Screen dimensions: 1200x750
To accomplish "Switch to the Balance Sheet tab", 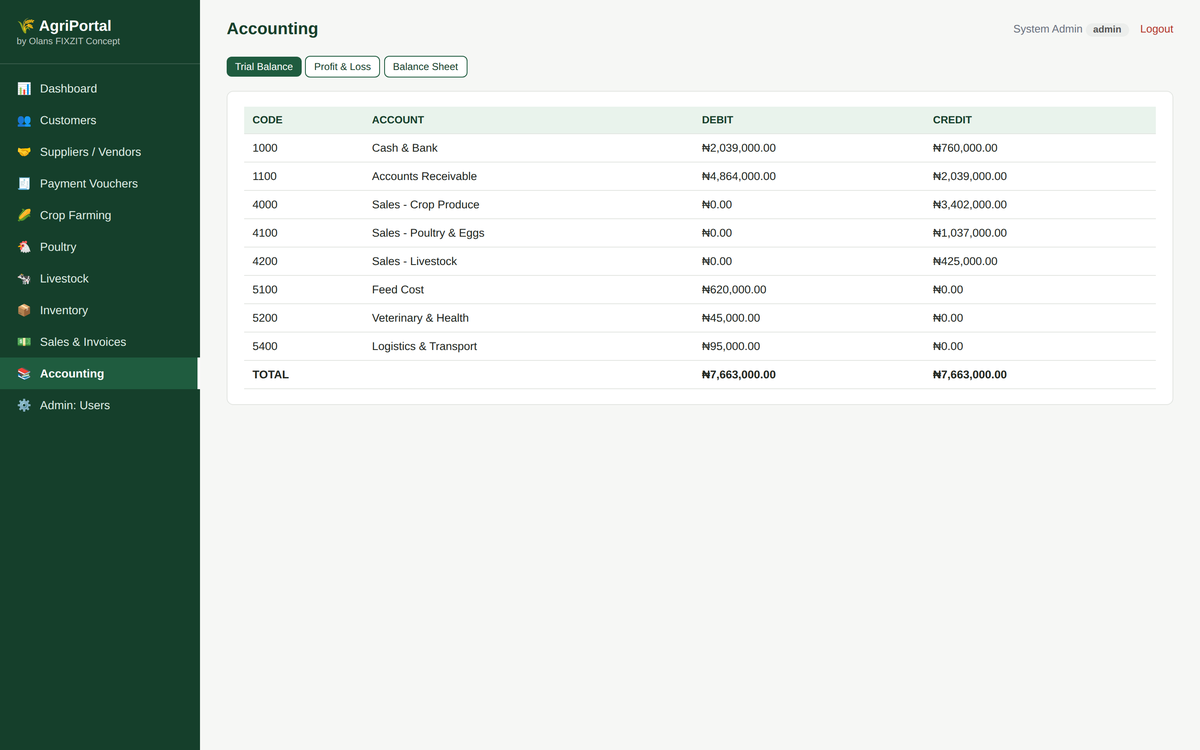I will point(425,67).
